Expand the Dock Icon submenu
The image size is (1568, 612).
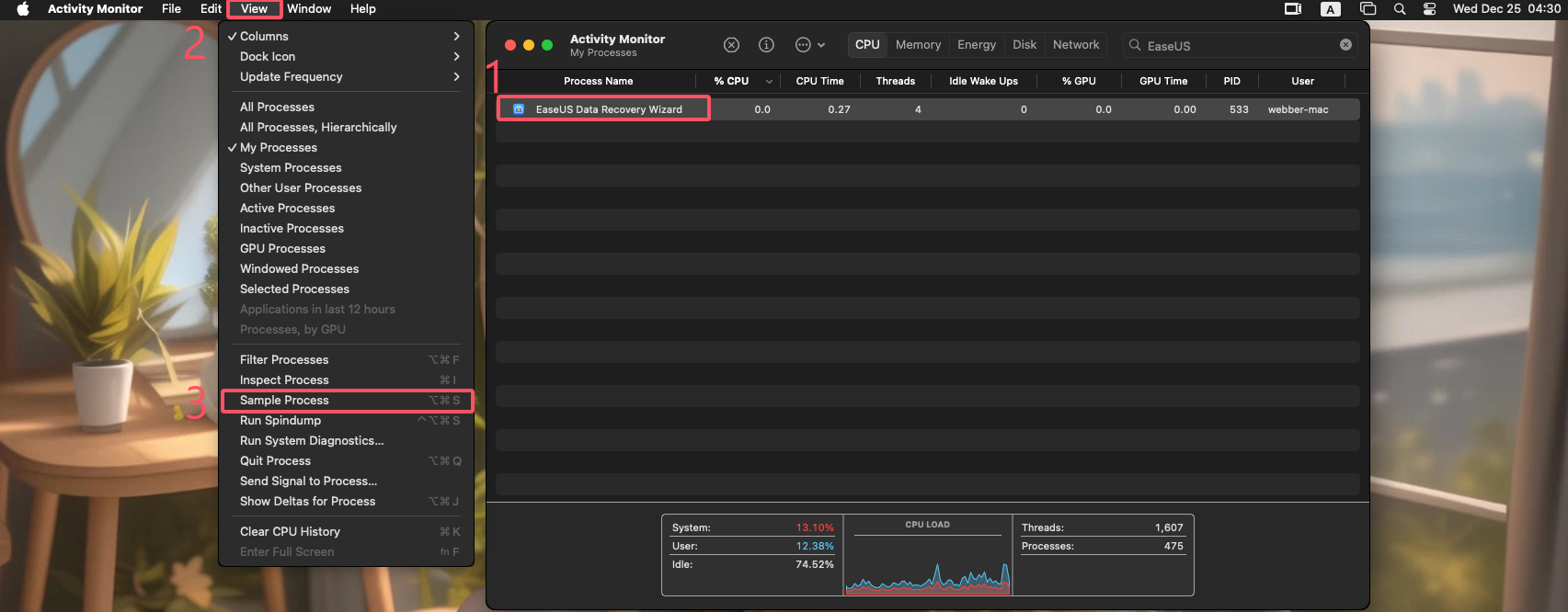[x=346, y=56]
